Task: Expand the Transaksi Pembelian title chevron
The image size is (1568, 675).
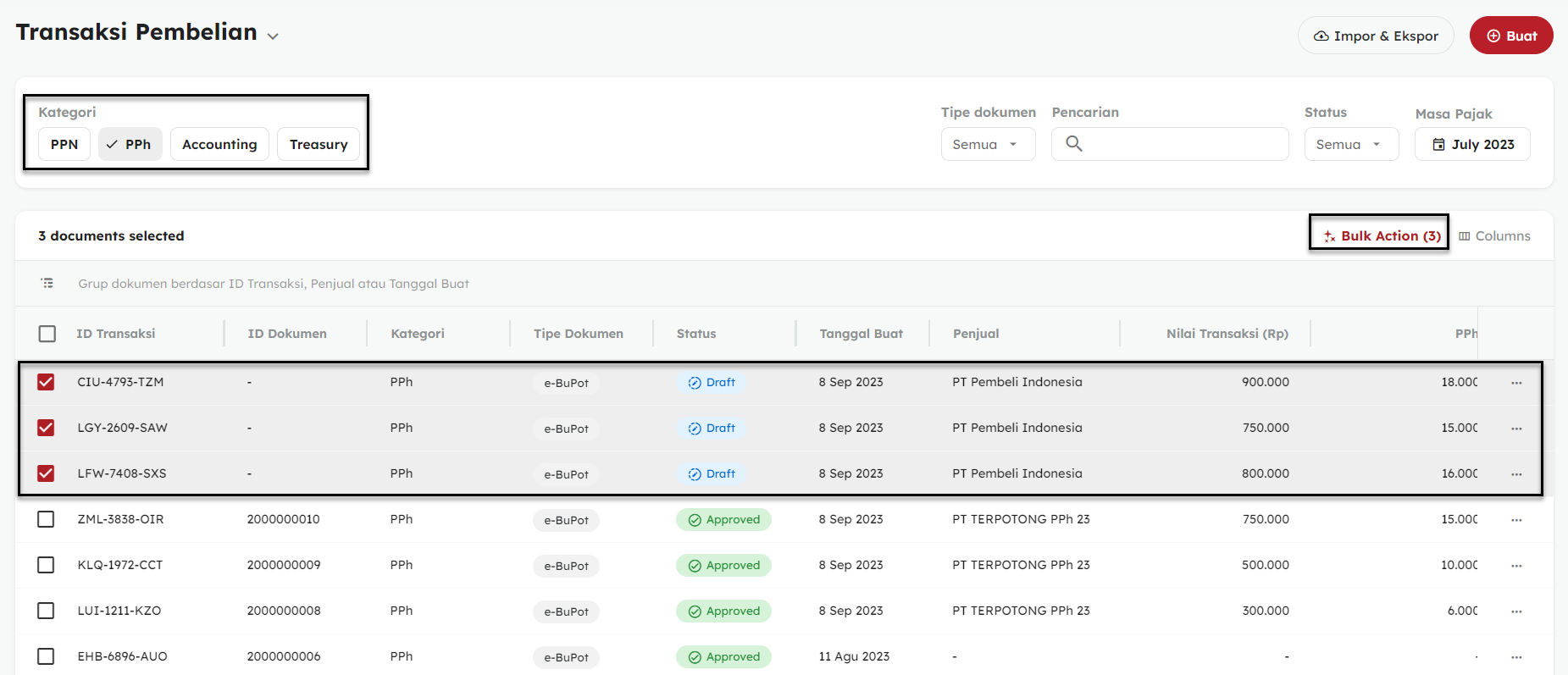Action: pos(273,36)
